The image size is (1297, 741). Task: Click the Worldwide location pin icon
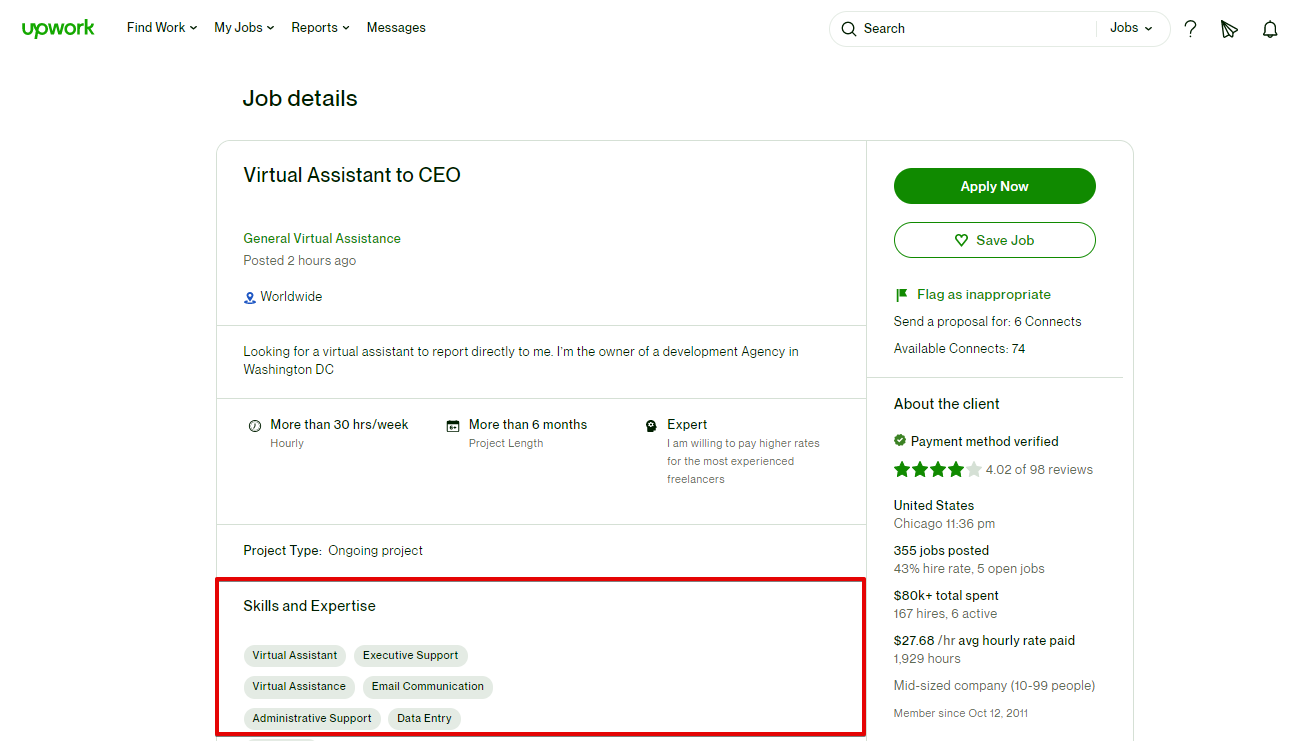point(250,297)
